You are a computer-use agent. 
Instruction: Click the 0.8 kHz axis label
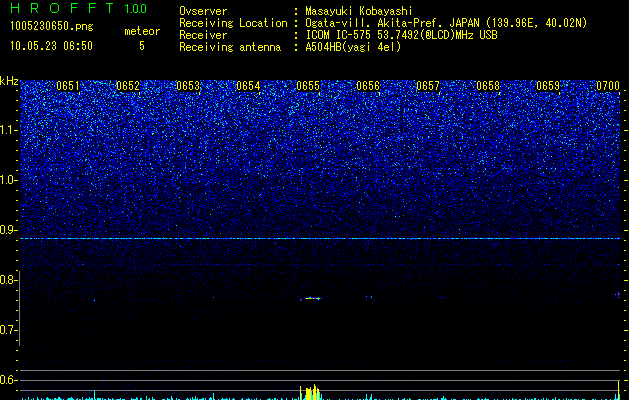click(x=8, y=280)
